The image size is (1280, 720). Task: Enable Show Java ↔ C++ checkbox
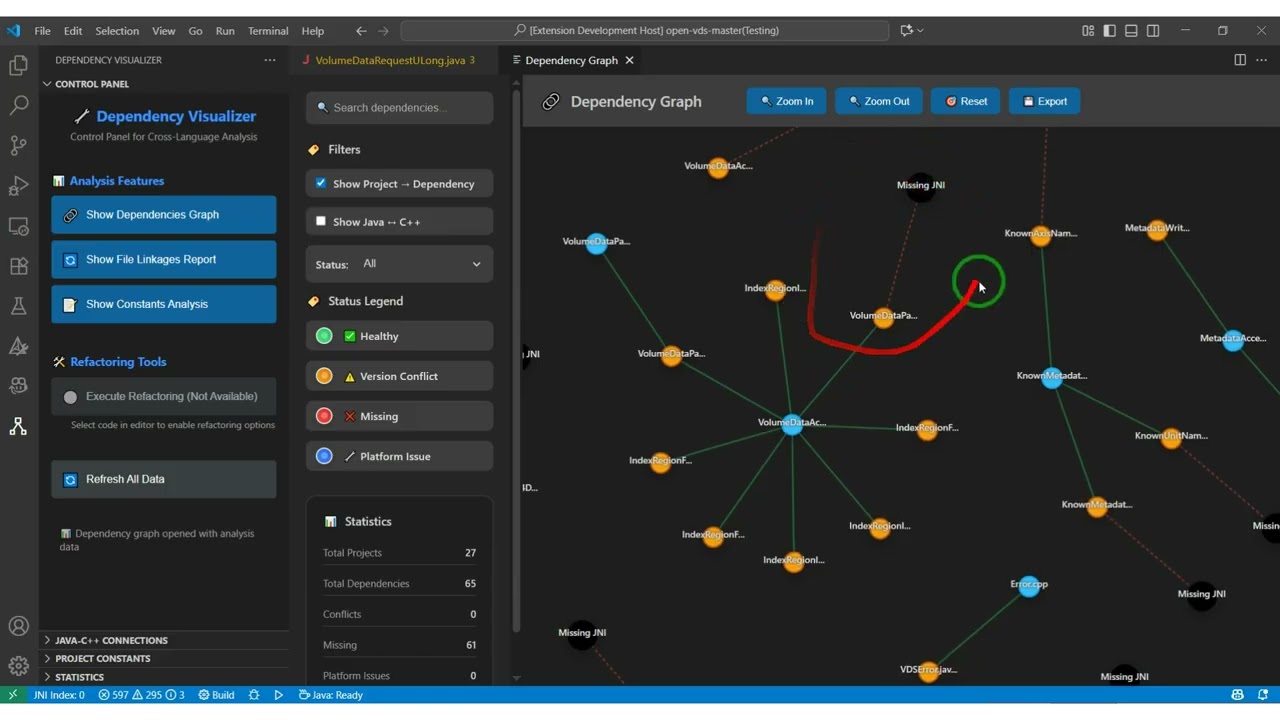pyautogui.click(x=321, y=221)
